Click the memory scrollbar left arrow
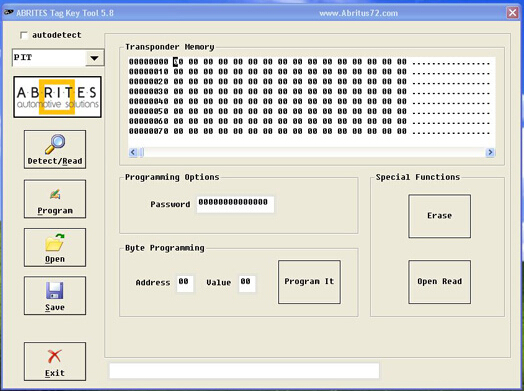 click(133, 152)
